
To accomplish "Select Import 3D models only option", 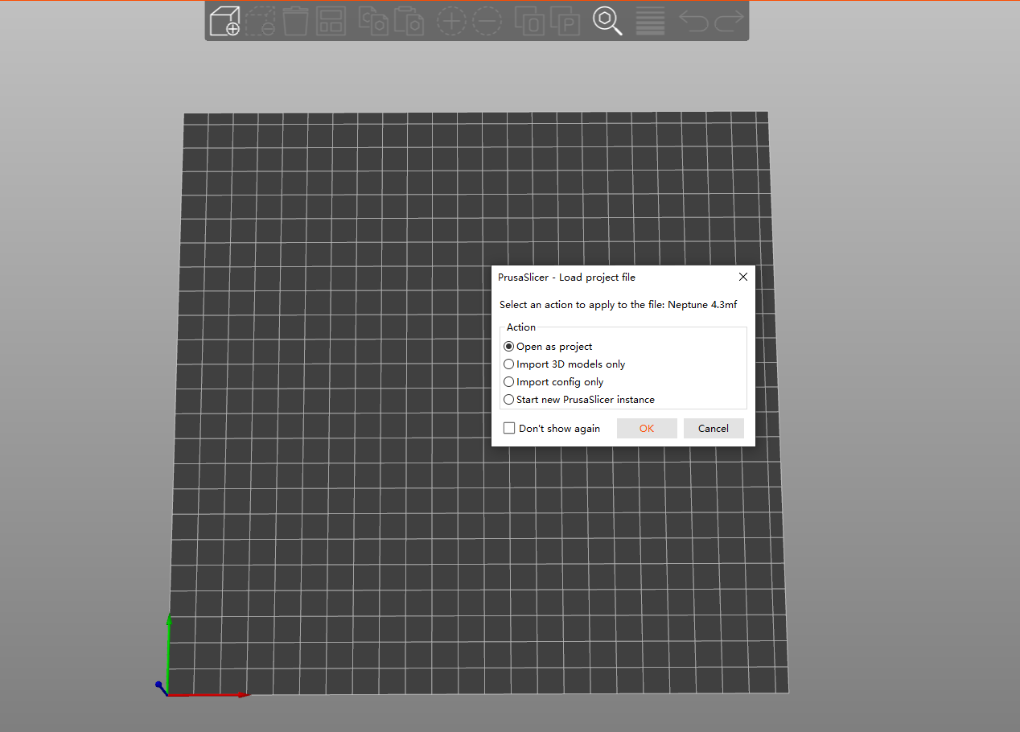I will [x=509, y=365].
